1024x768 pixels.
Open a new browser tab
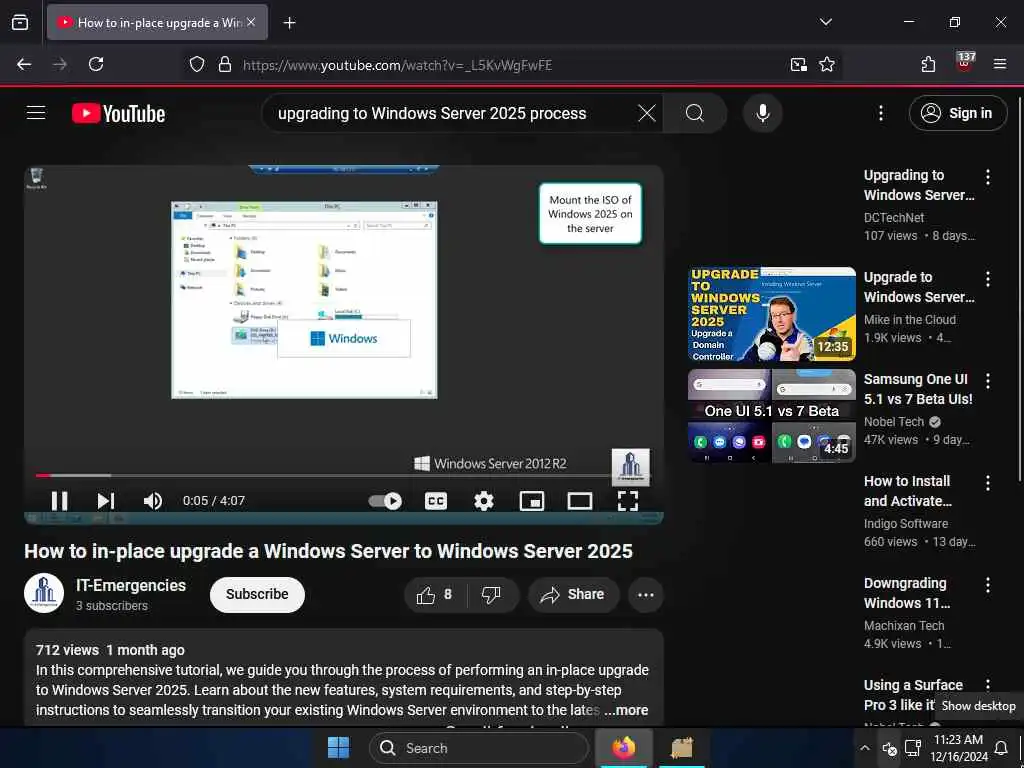(289, 23)
